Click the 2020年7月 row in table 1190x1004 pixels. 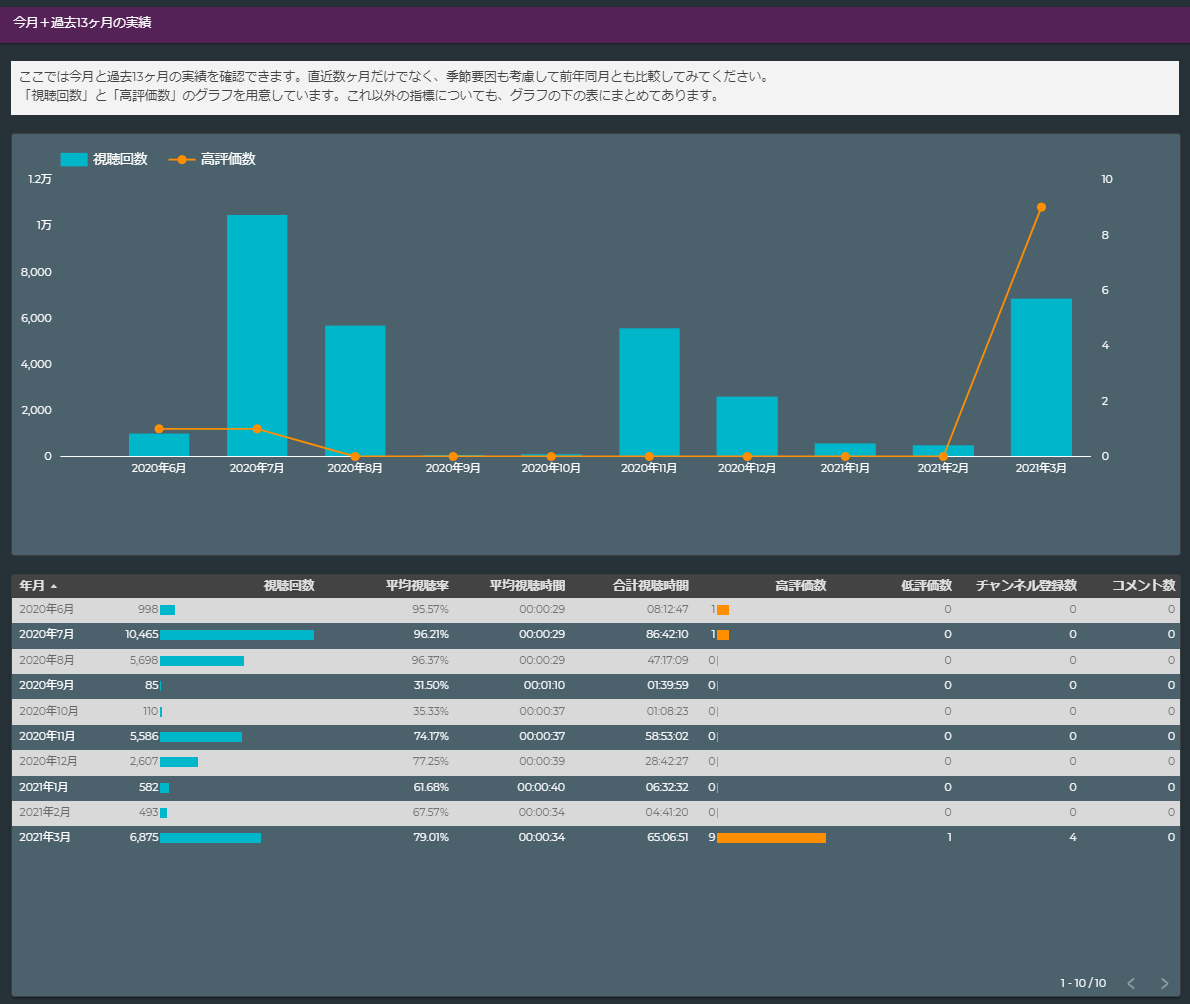[46, 634]
